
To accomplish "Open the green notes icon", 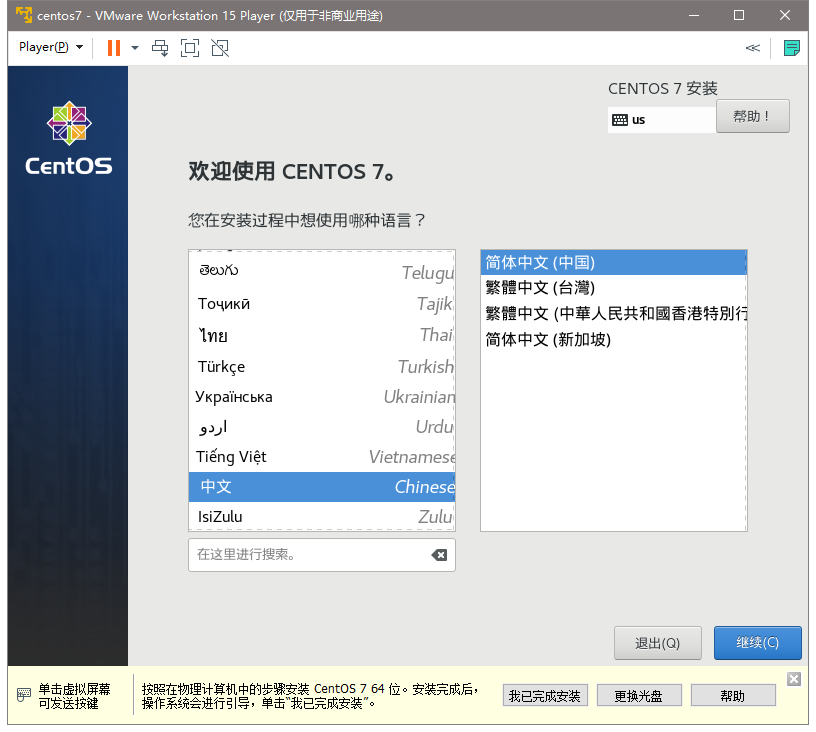I will coord(792,47).
